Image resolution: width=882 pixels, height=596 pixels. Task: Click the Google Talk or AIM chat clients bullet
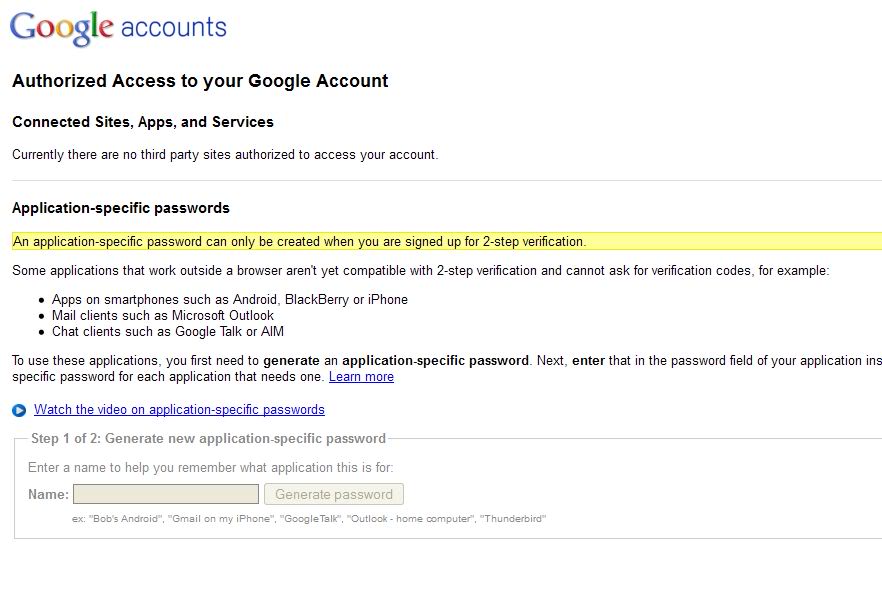pyautogui.click(x=168, y=331)
